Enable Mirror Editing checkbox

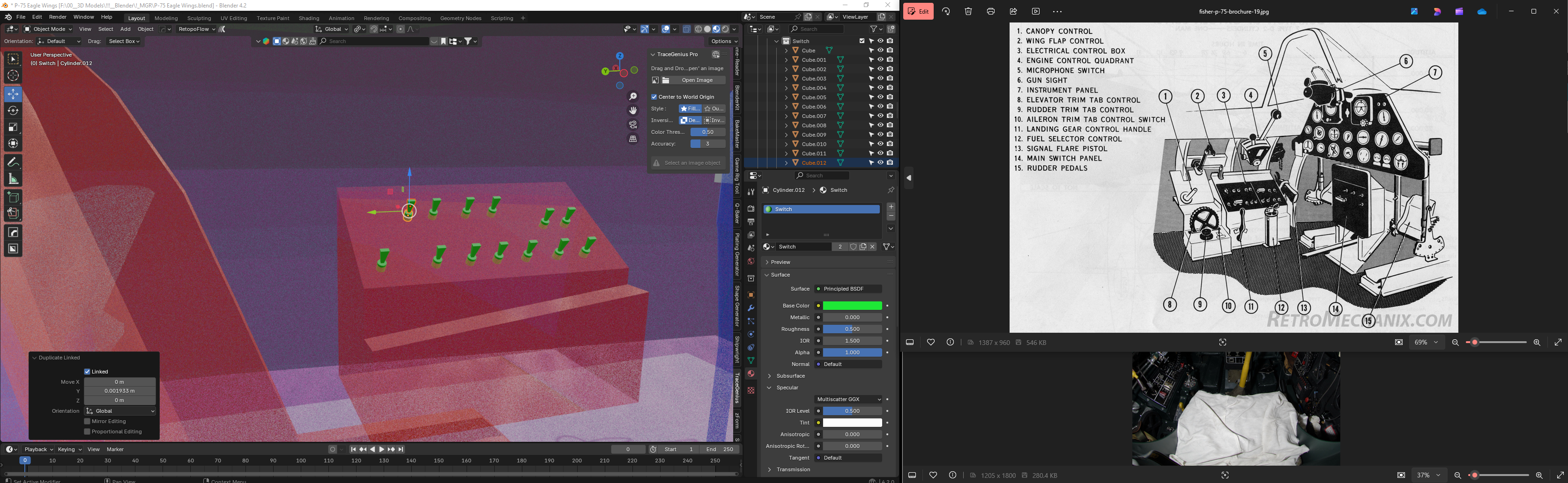click(x=88, y=422)
